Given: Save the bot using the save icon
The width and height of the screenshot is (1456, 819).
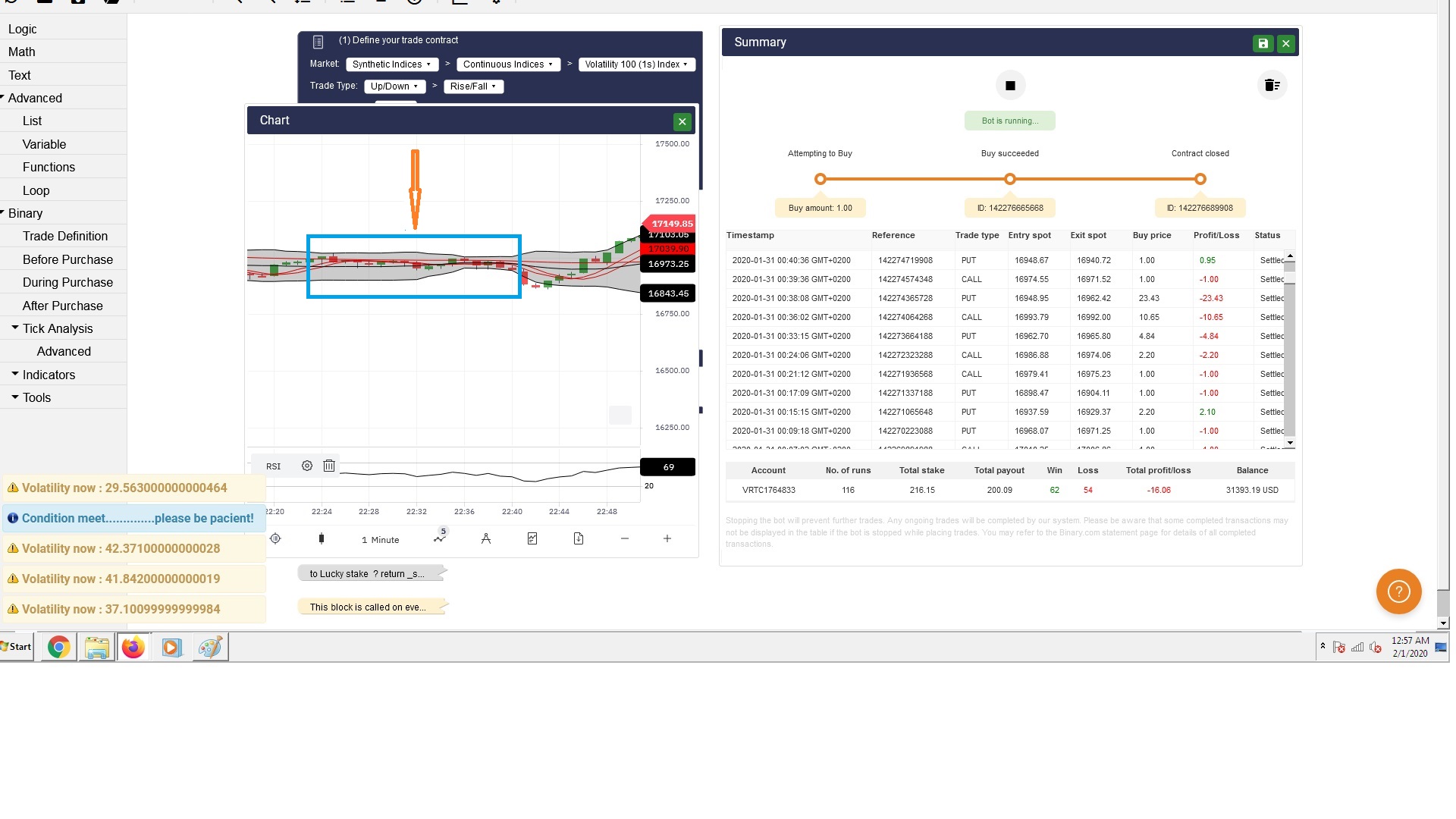Looking at the screenshot, I should click(x=1262, y=43).
